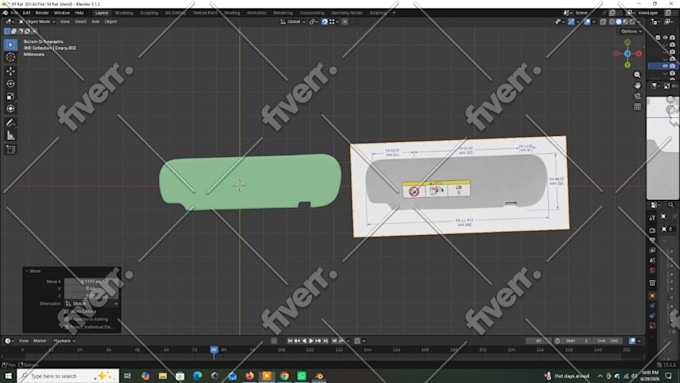
Task: Select the 3D Cursor tool
Action: click(10, 57)
